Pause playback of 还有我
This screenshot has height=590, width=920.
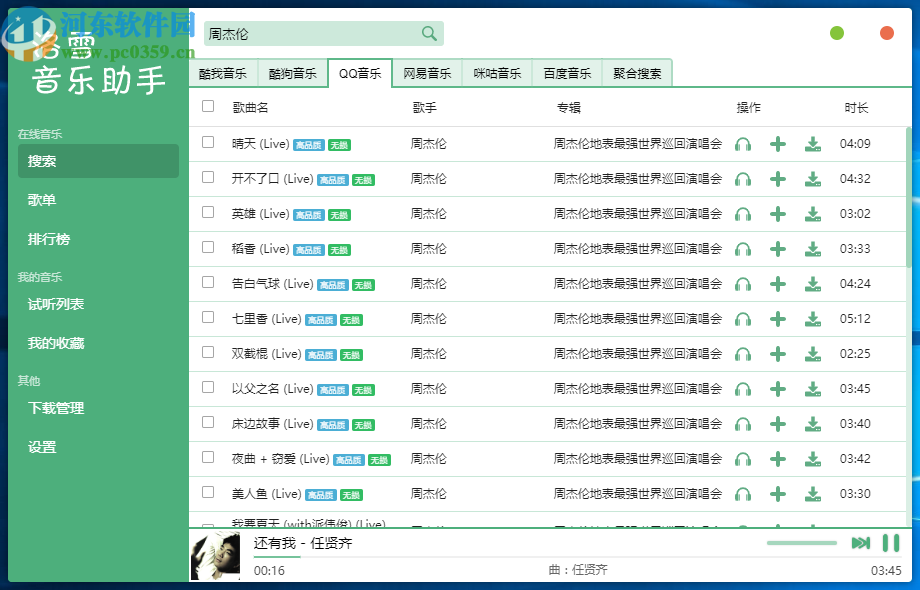pos(889,542)
